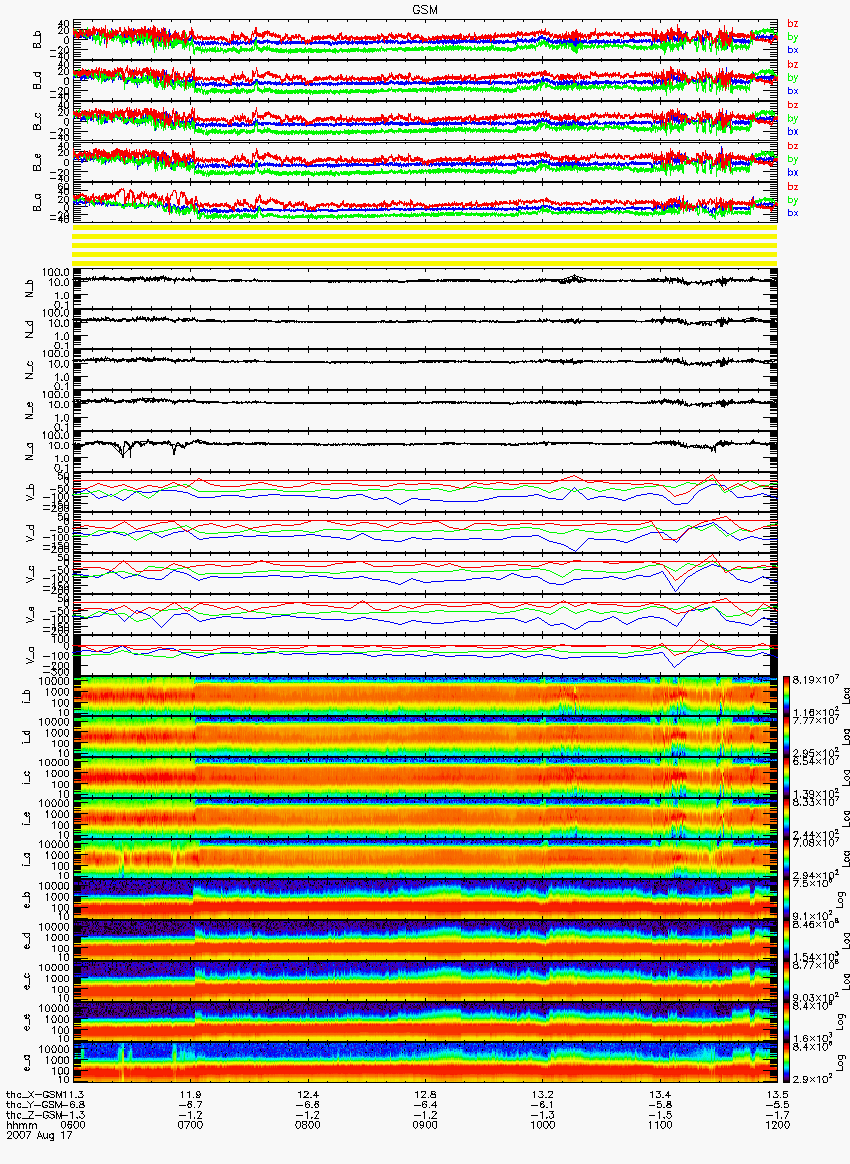
Task: Click the bz legend of the B_b panel
Action: click(792, 24)
